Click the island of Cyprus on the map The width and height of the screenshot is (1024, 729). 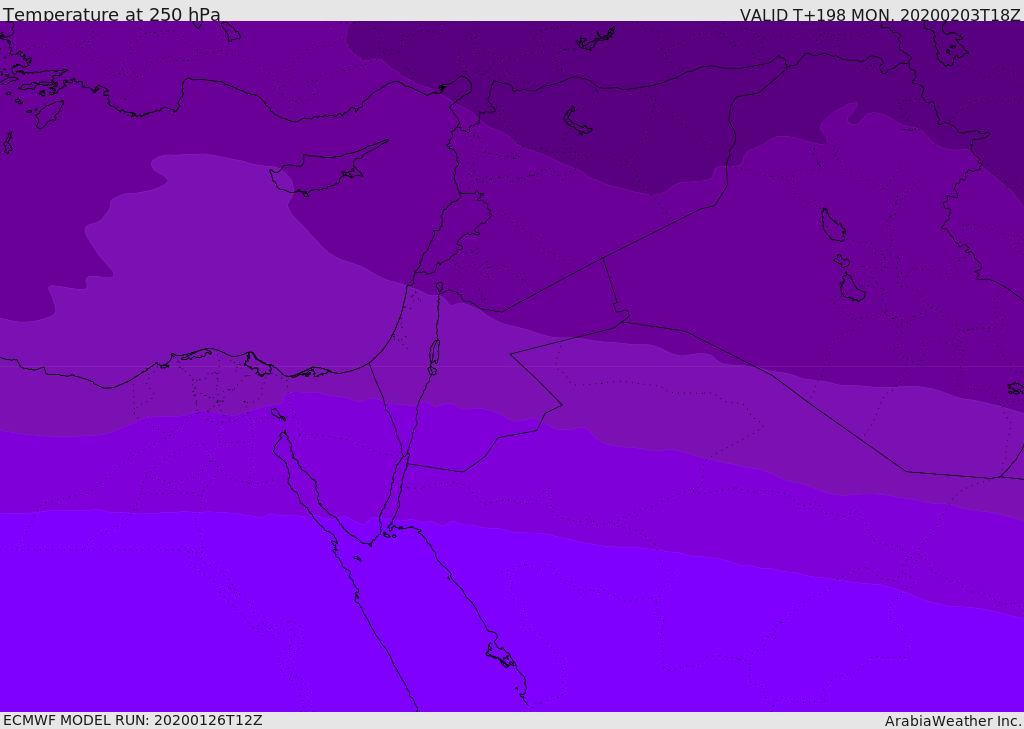coord(327,169)
